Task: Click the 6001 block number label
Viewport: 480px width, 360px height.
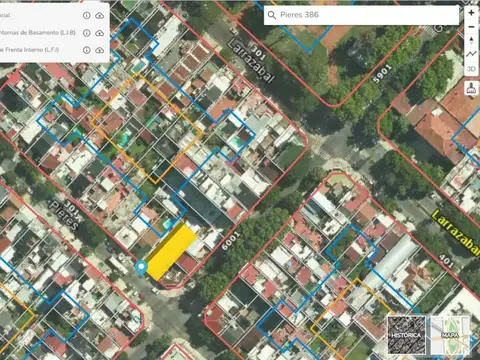Action: [x=230, y=241]
